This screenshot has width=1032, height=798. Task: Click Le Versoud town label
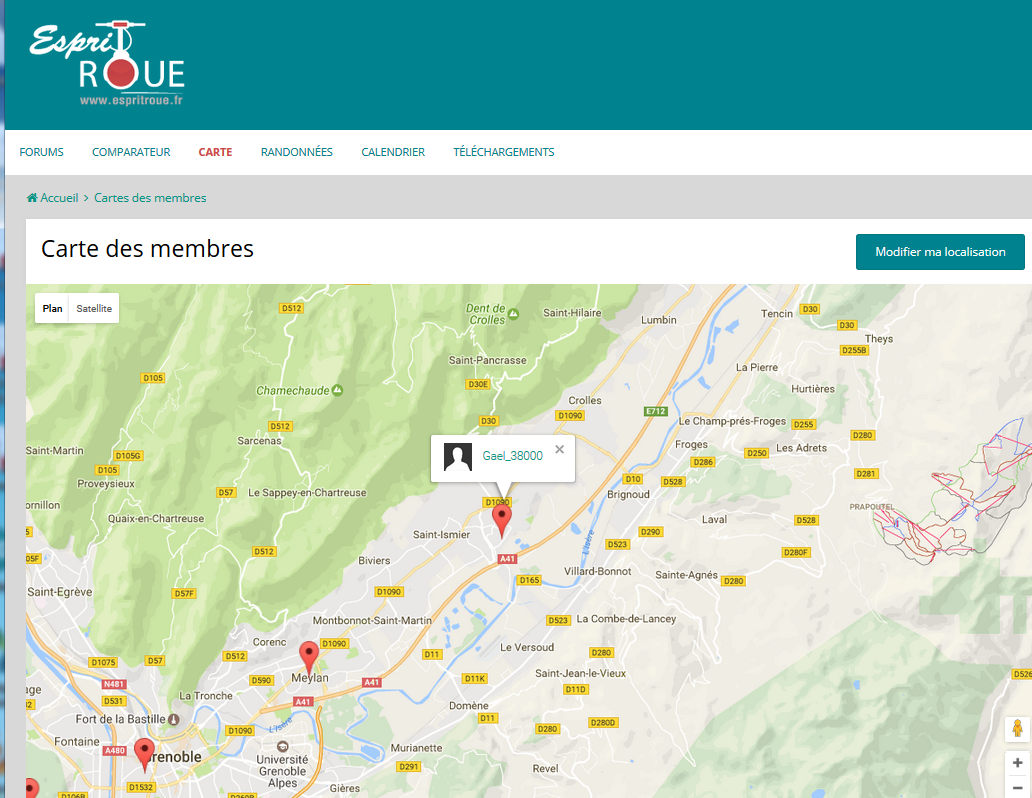[527, 647]
